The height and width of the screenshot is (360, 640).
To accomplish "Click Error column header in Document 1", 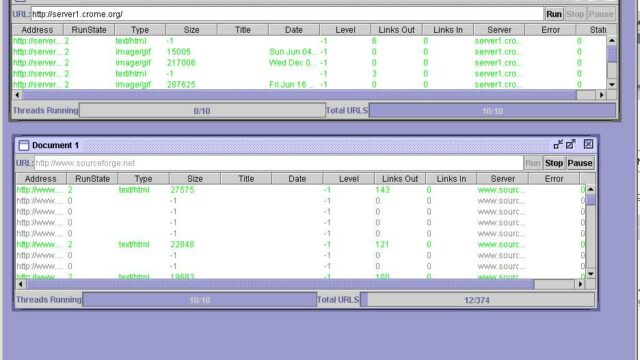I will pyautogui.click(x=554, y=179).
